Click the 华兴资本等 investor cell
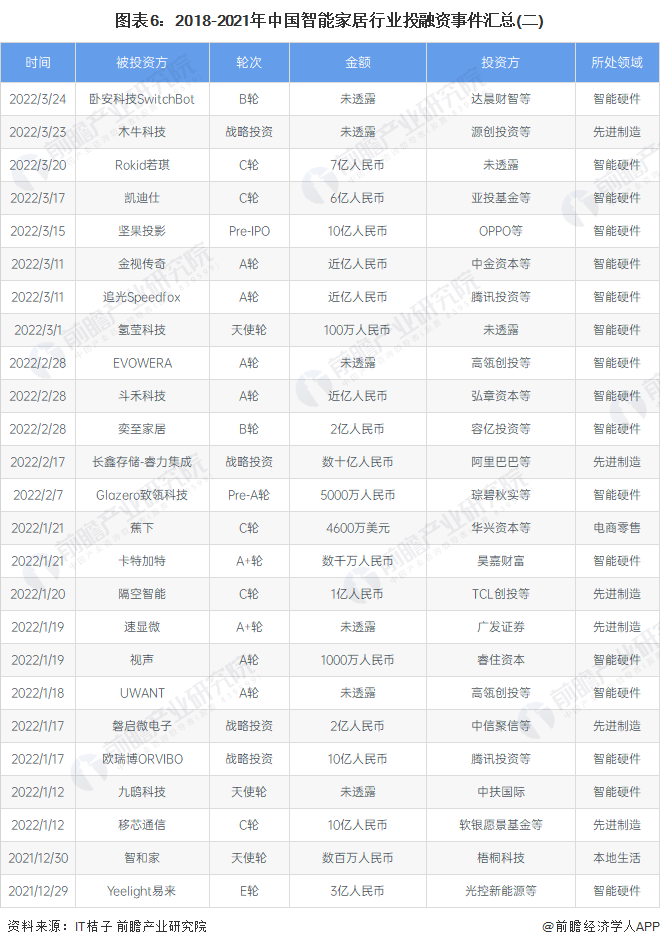The image size is (660, 947). tap(501, 528)
